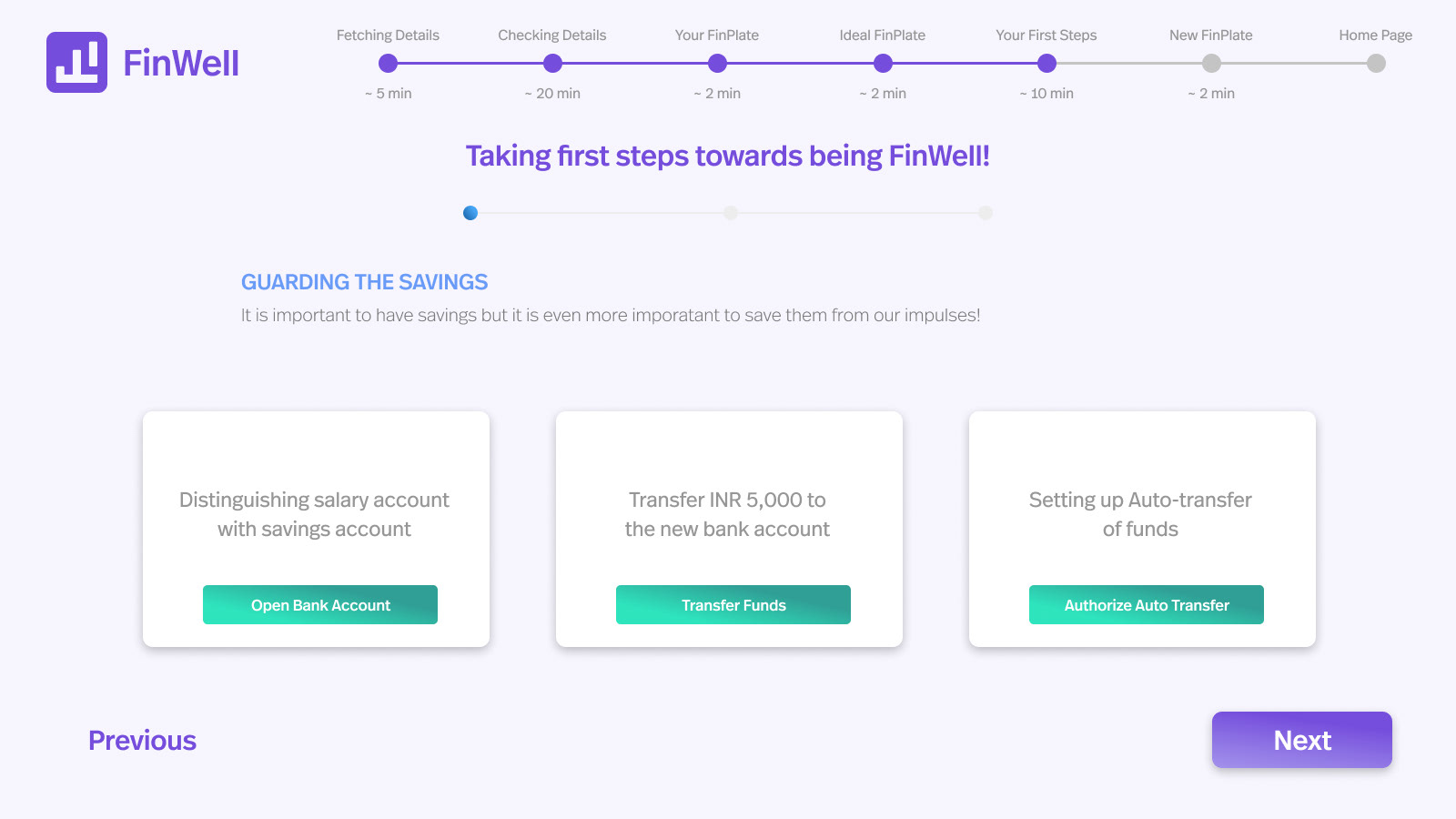The height and width of the screenshot is (819, 1456).
Task: Click the New FinPlate grey step dot
Action: click(1211, 63)
